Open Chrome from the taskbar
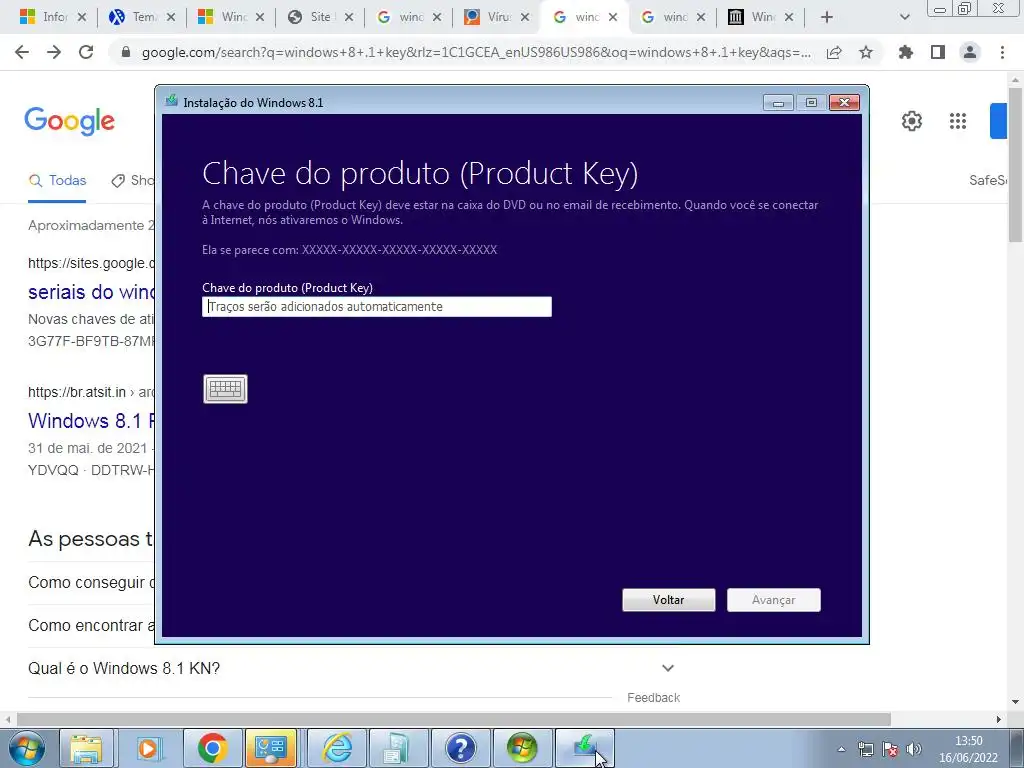The width and height of the screenshot is (1024, 768). [212, 748]
